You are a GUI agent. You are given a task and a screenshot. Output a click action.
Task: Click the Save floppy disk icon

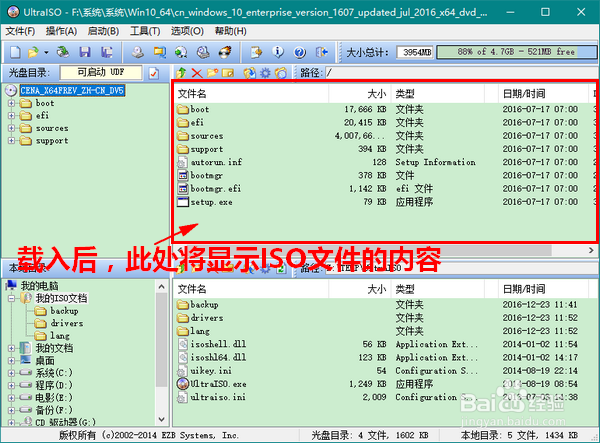85,52
